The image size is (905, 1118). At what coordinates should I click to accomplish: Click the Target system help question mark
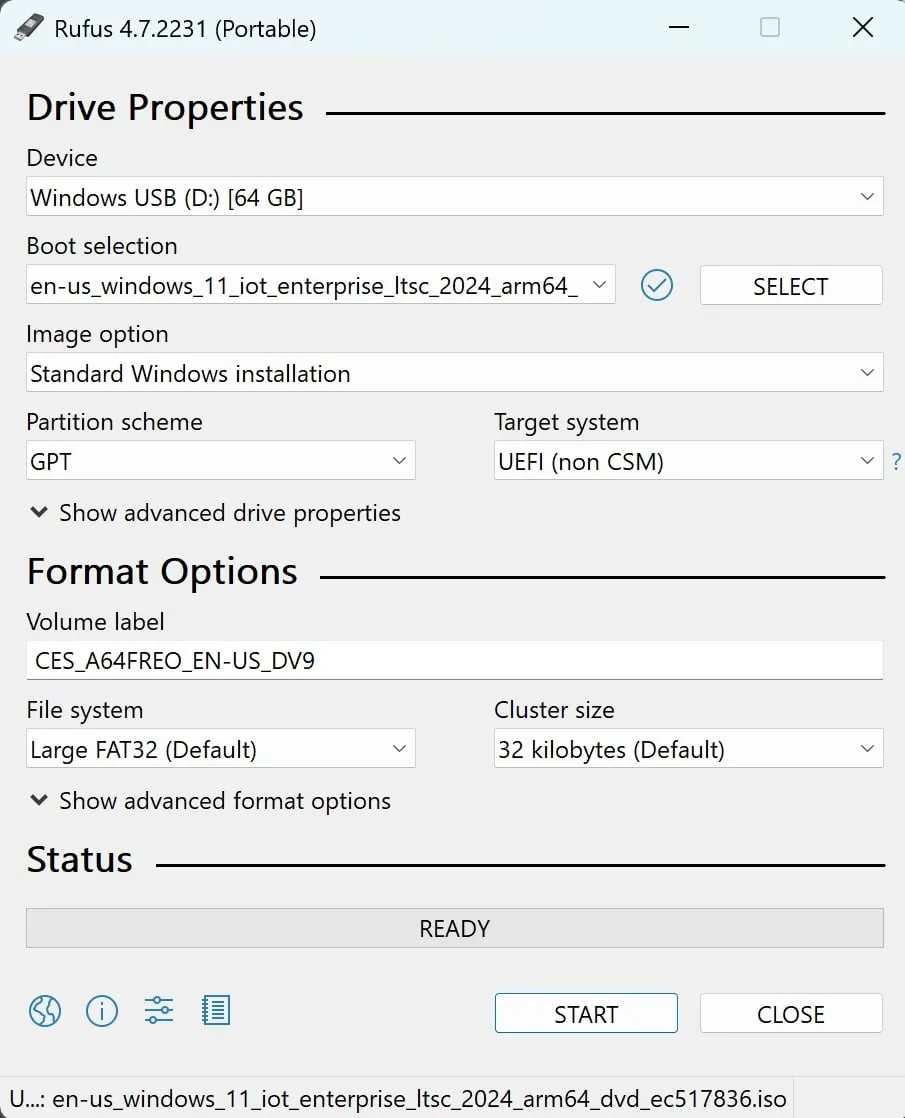(896, 462)
